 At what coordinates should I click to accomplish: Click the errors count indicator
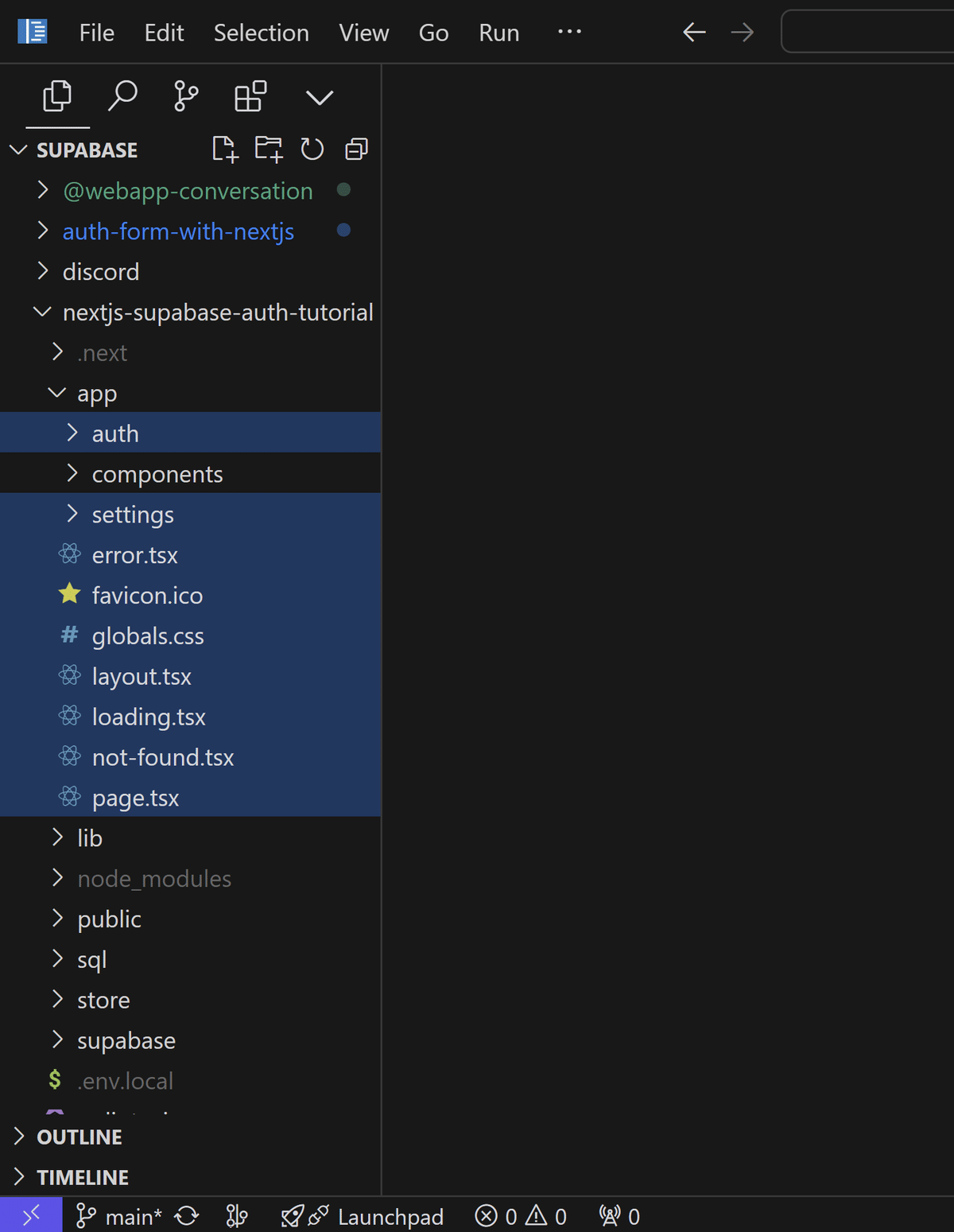pyautogui.click(x=496, y=1216)
